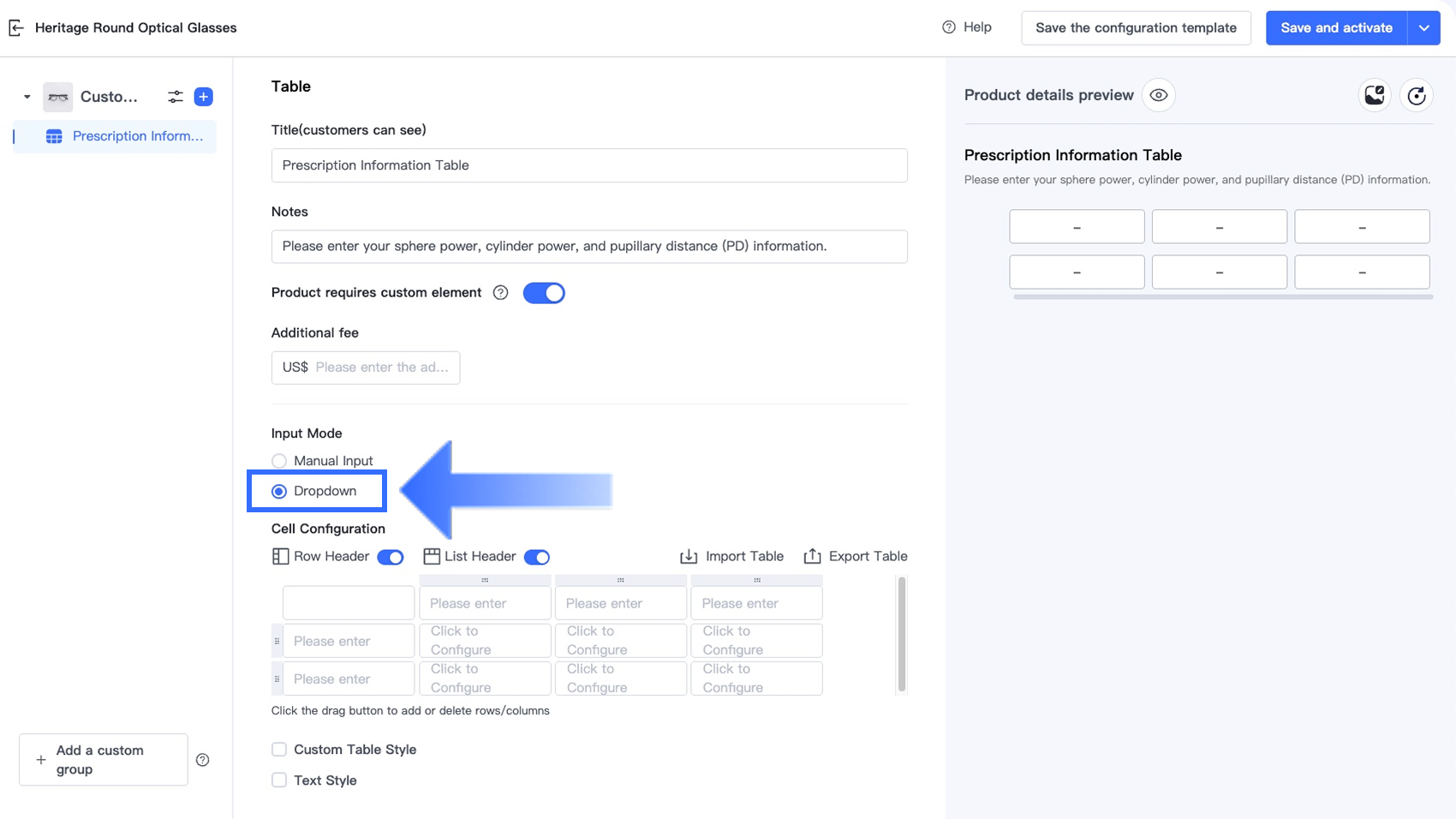
Task: Select Prescription Information item in sidebar
Action: click(137, 136)
